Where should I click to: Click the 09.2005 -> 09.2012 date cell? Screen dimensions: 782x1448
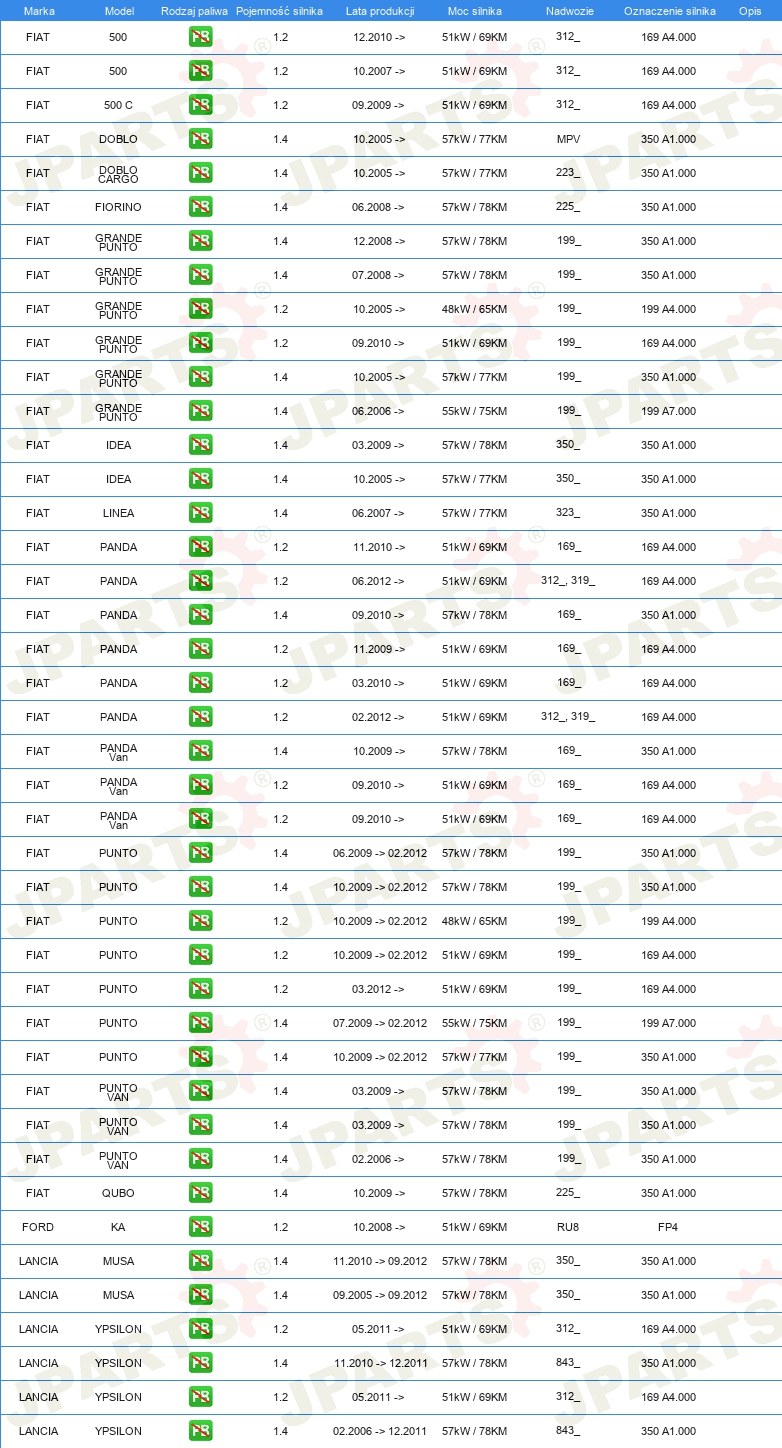click(380, 1295)
